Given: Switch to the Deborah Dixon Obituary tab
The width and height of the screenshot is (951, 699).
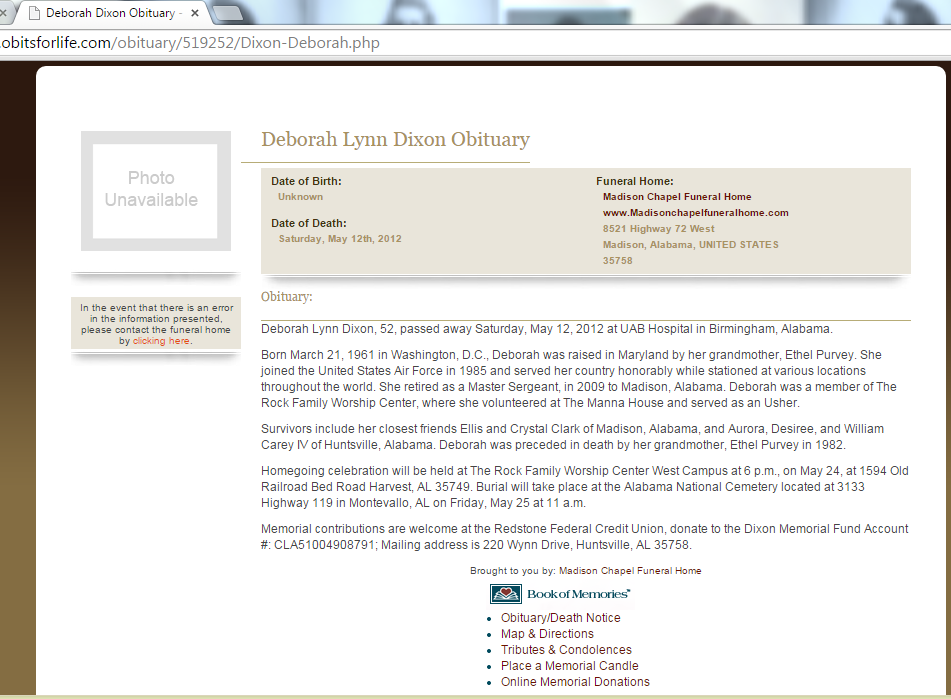Looking at the screenshot, I should click(x=110, y=13).
